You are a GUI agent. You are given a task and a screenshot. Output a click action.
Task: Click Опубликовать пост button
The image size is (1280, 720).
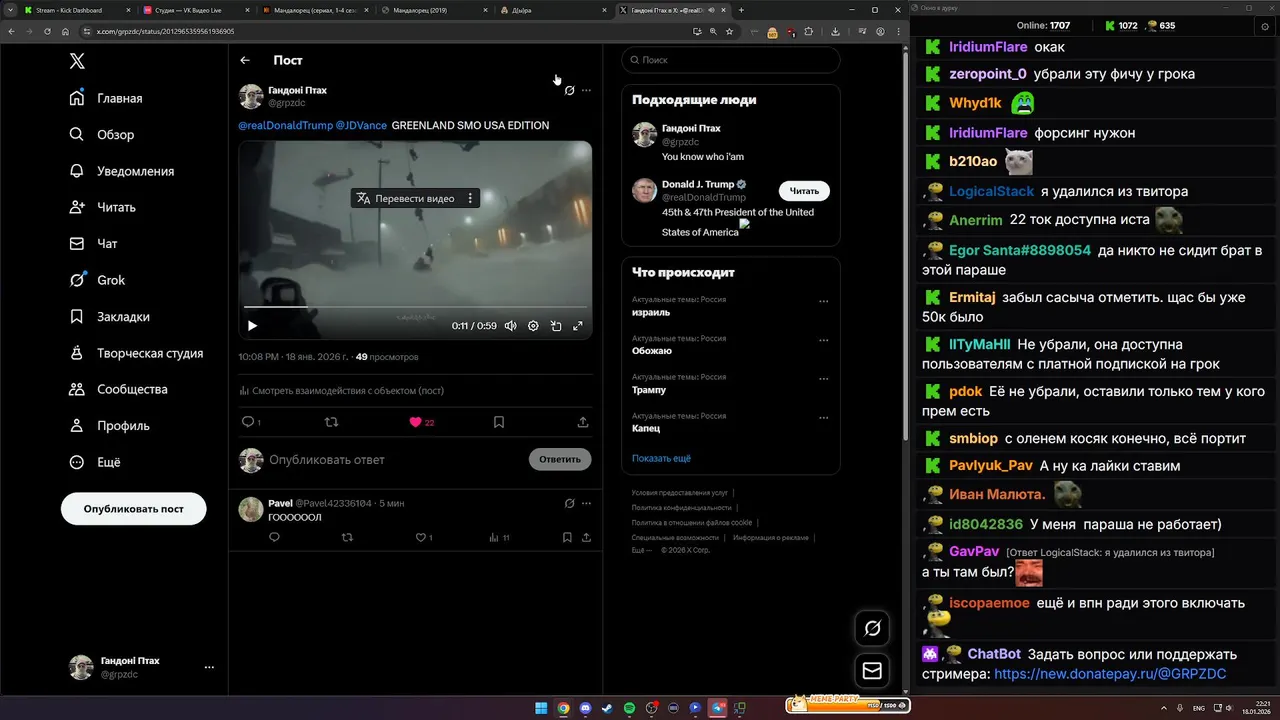(x=134, y=508)
